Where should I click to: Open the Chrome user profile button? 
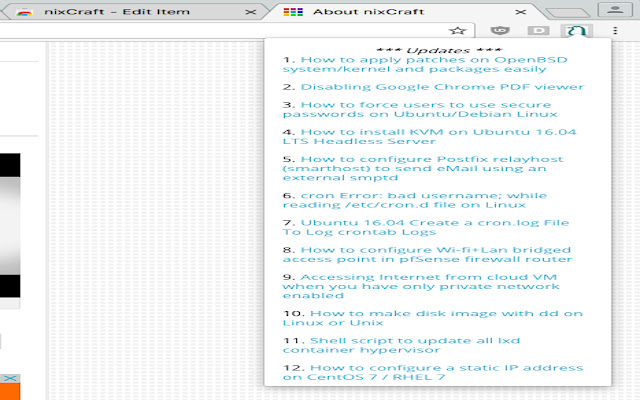click(615, 9)
